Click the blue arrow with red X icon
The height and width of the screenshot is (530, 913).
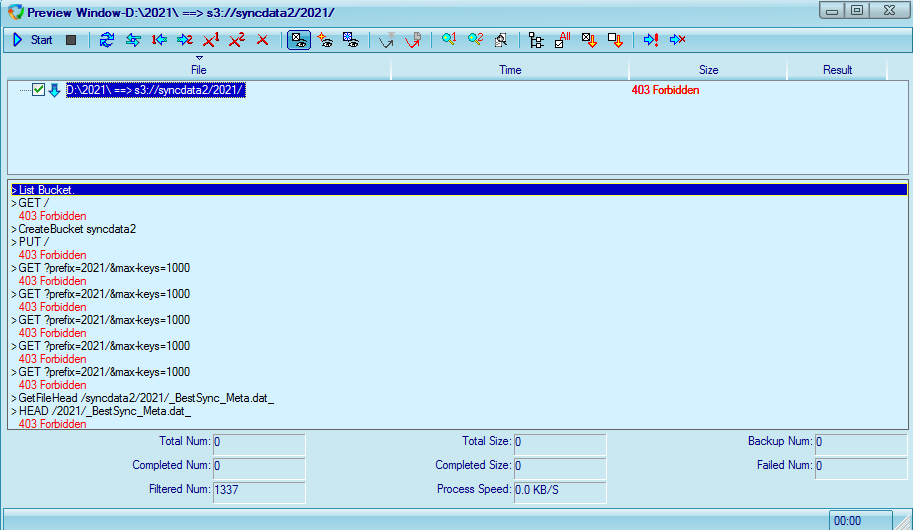point(677,40)
